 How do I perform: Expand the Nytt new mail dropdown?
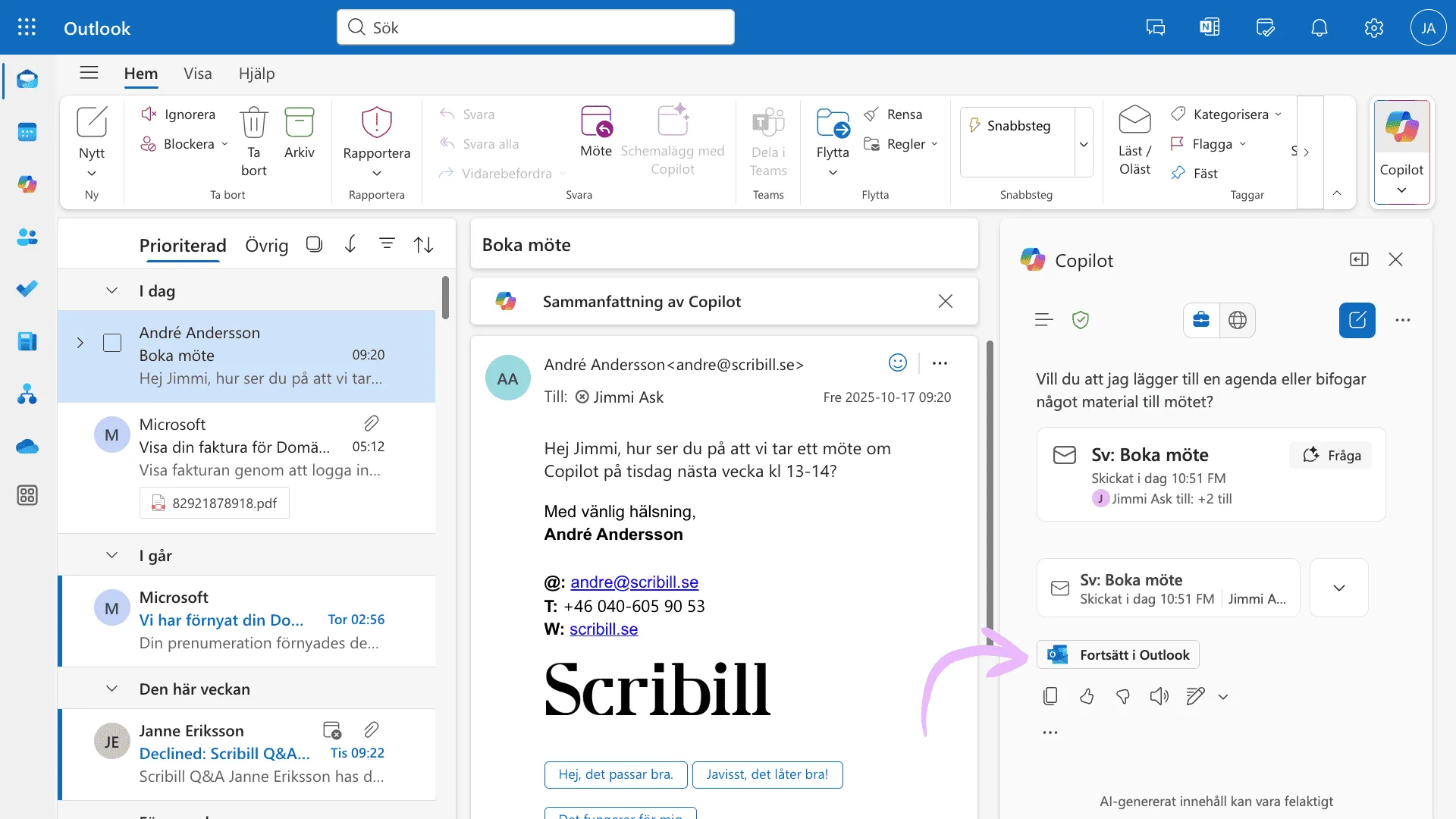click(92, 174)
